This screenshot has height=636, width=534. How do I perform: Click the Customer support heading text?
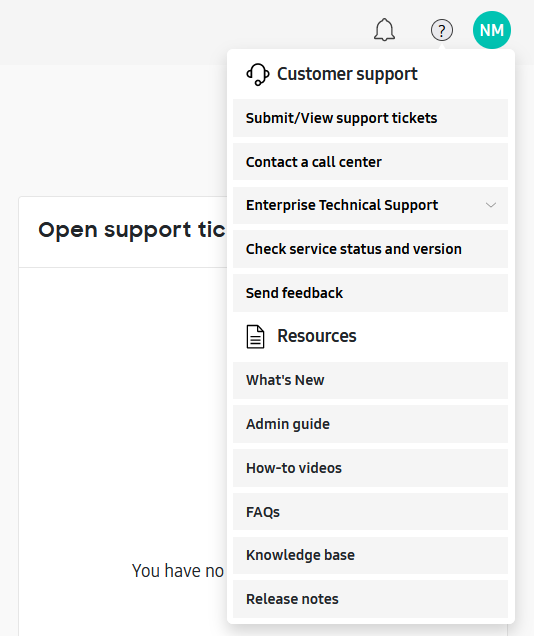tap(347, 74)
